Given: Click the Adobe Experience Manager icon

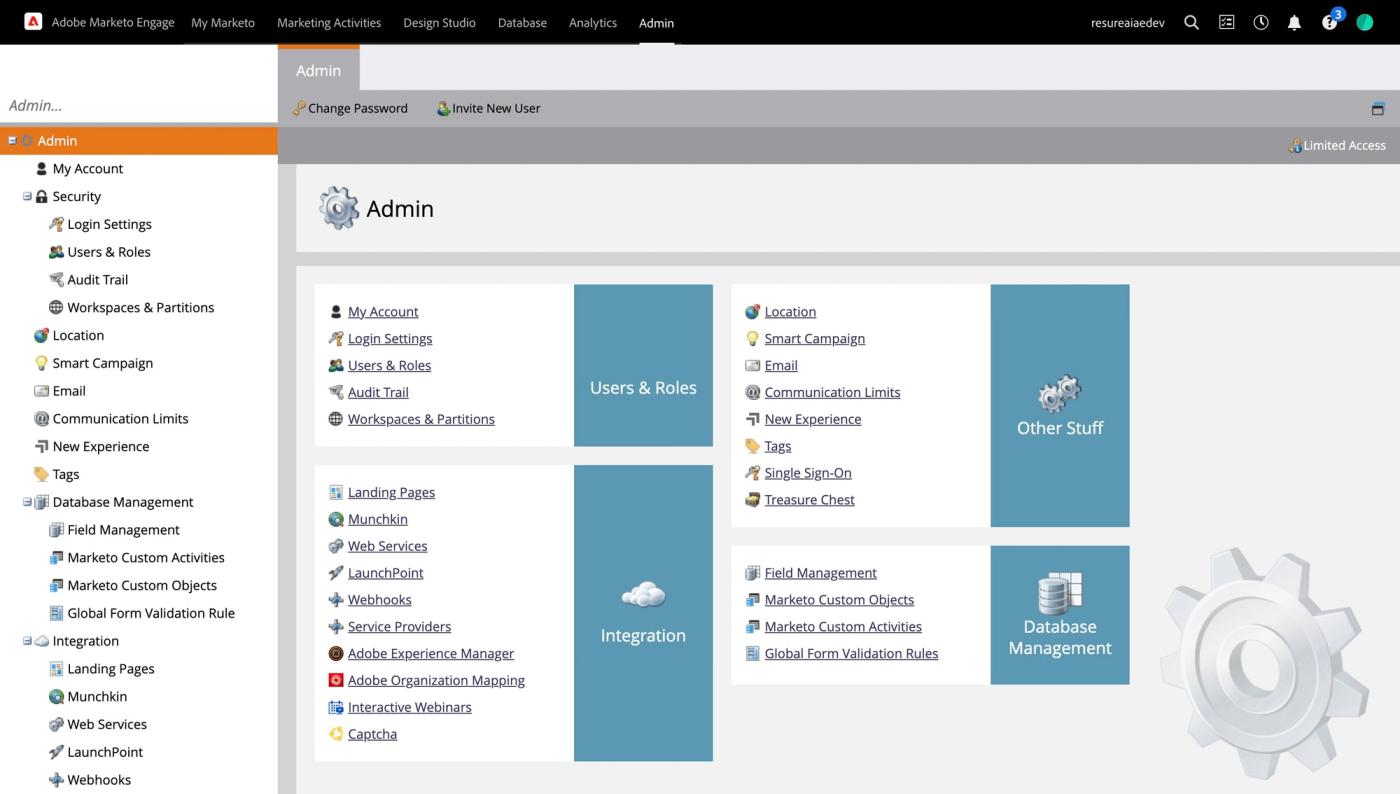Looking at the screenshot, I should click(x=336, y=653).
